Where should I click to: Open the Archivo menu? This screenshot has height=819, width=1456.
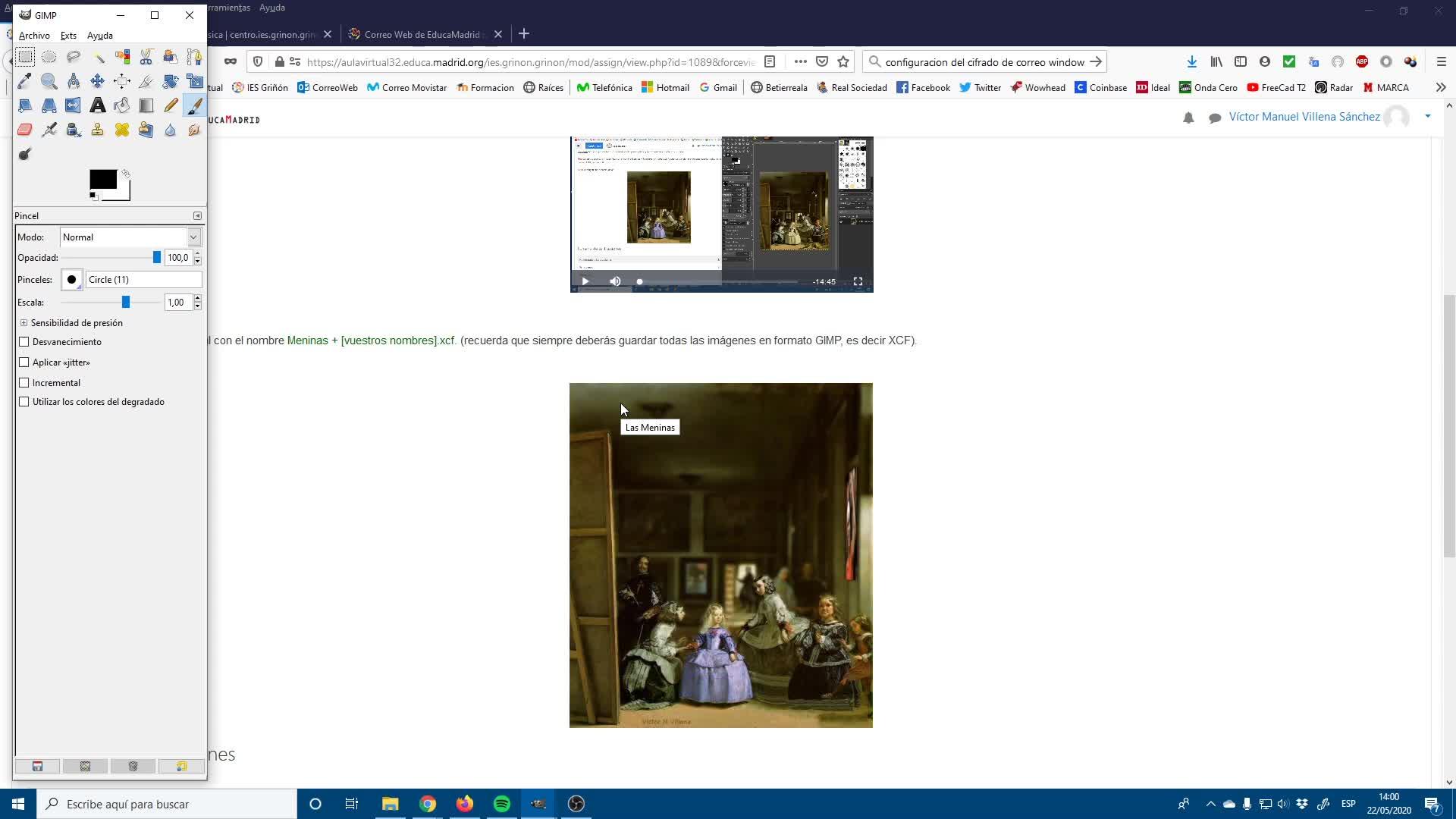(34, 36)
